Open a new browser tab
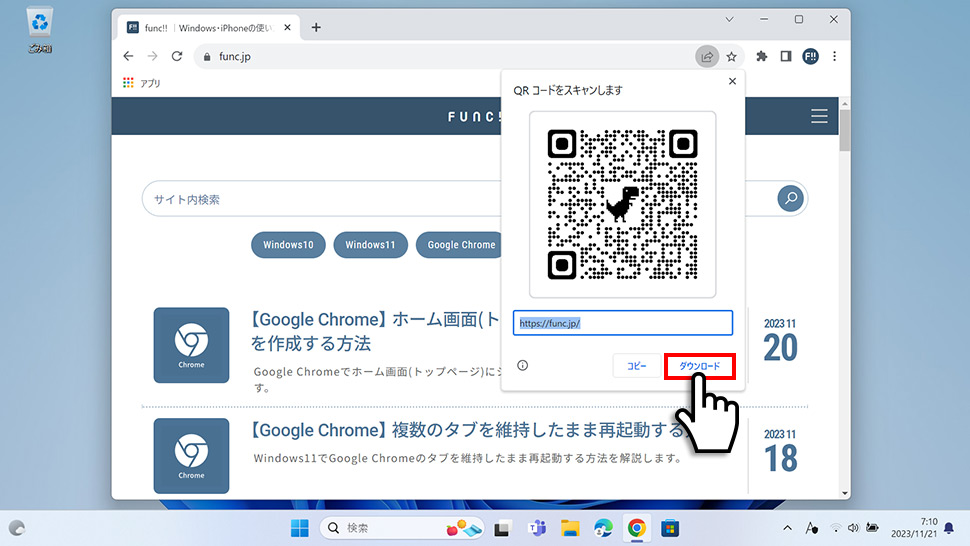 pyautogui.click(x=316, y=28)
